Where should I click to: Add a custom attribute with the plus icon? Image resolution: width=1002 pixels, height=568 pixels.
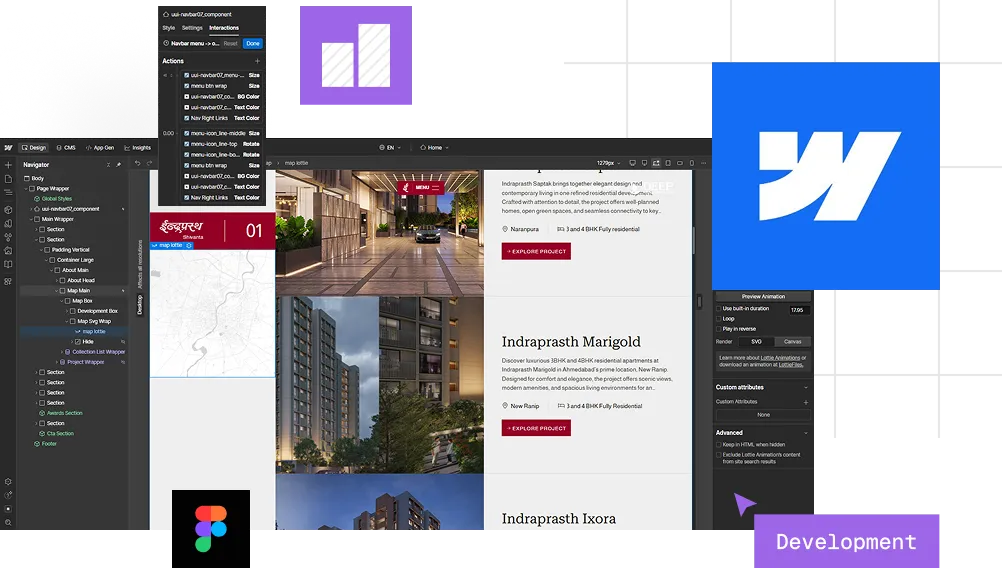806,403
